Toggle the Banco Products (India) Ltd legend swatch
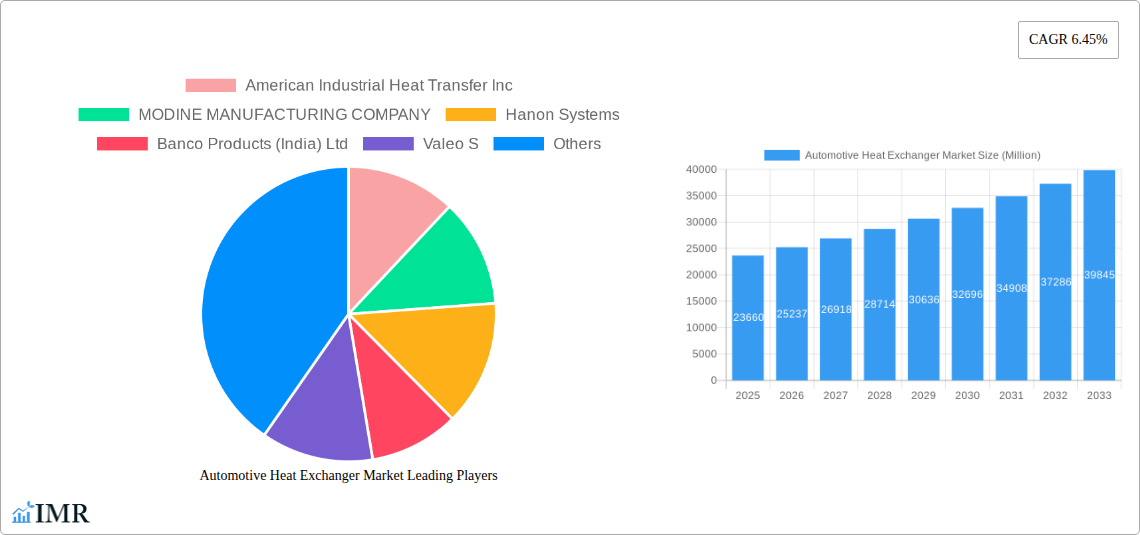1140x535 pixels. 122,144
